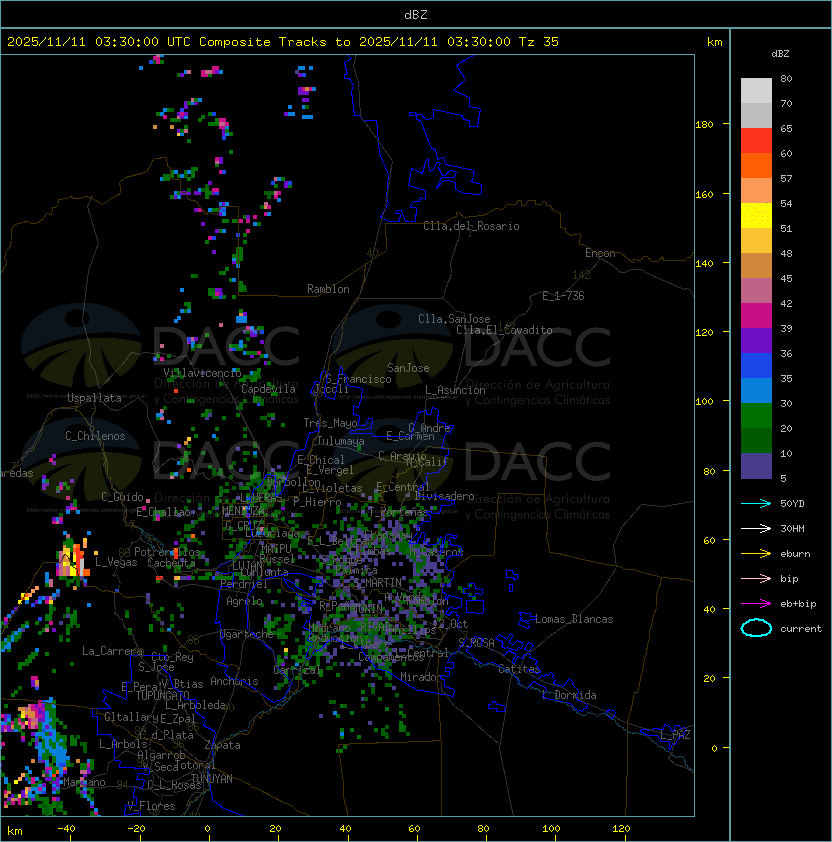Click the magenta 39-42 dBZ swatch
This screenshot has width=832, height=842.
click(756, 316)
